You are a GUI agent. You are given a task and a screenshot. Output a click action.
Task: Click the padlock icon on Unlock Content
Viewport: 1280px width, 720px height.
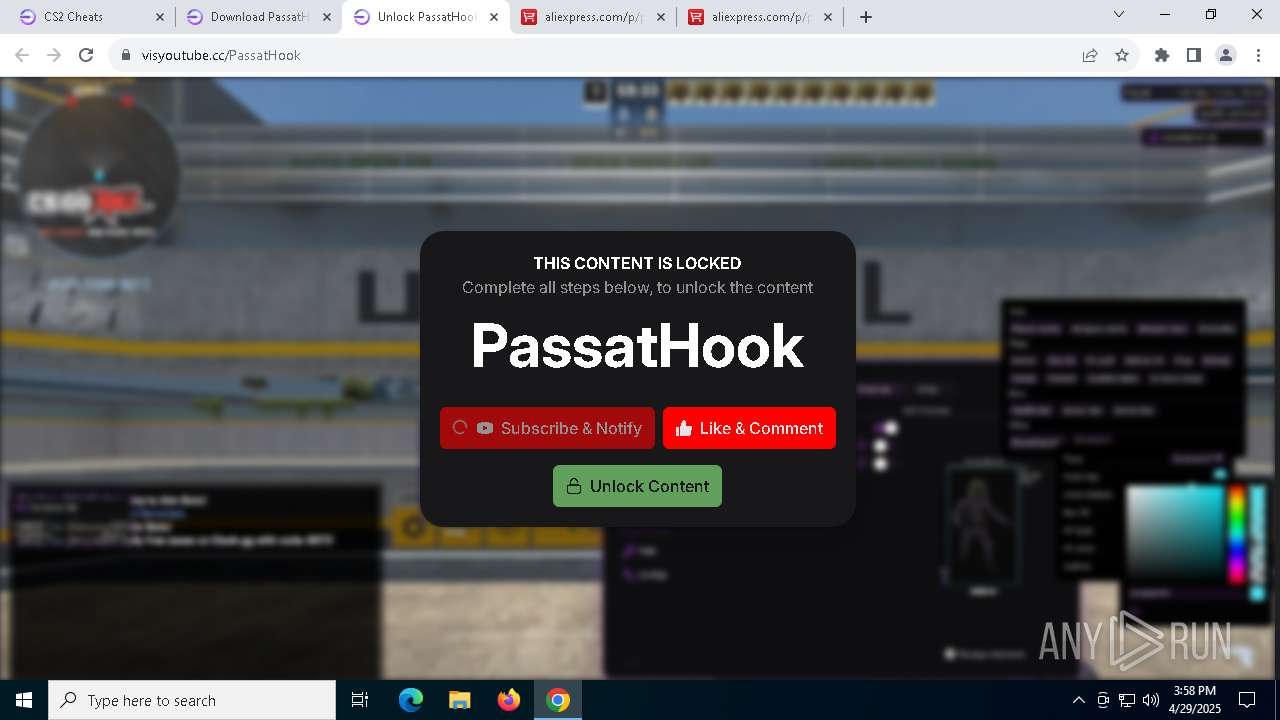(x=574, y=486)
